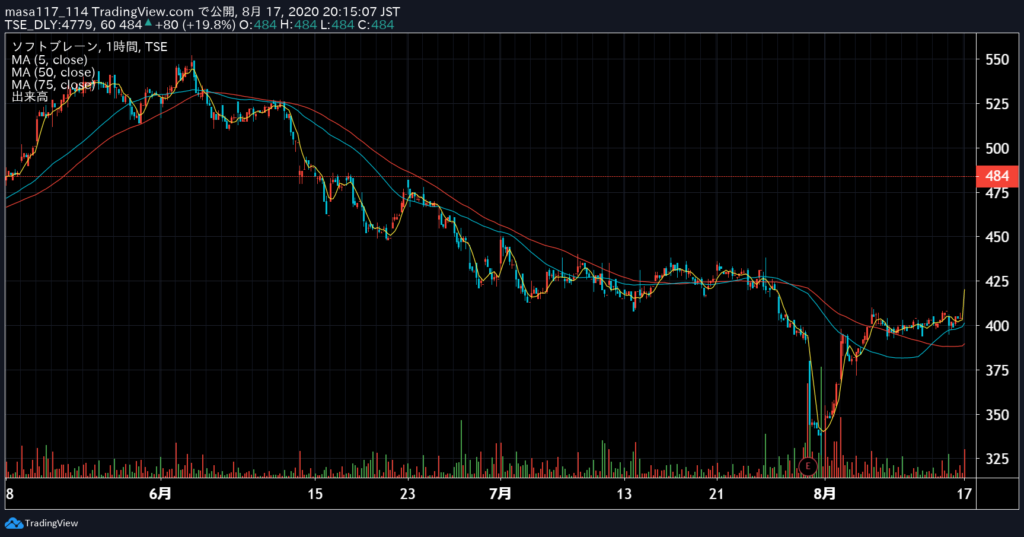
Task: Click the 出来高 volume indicator label
Action: point(29,97)
